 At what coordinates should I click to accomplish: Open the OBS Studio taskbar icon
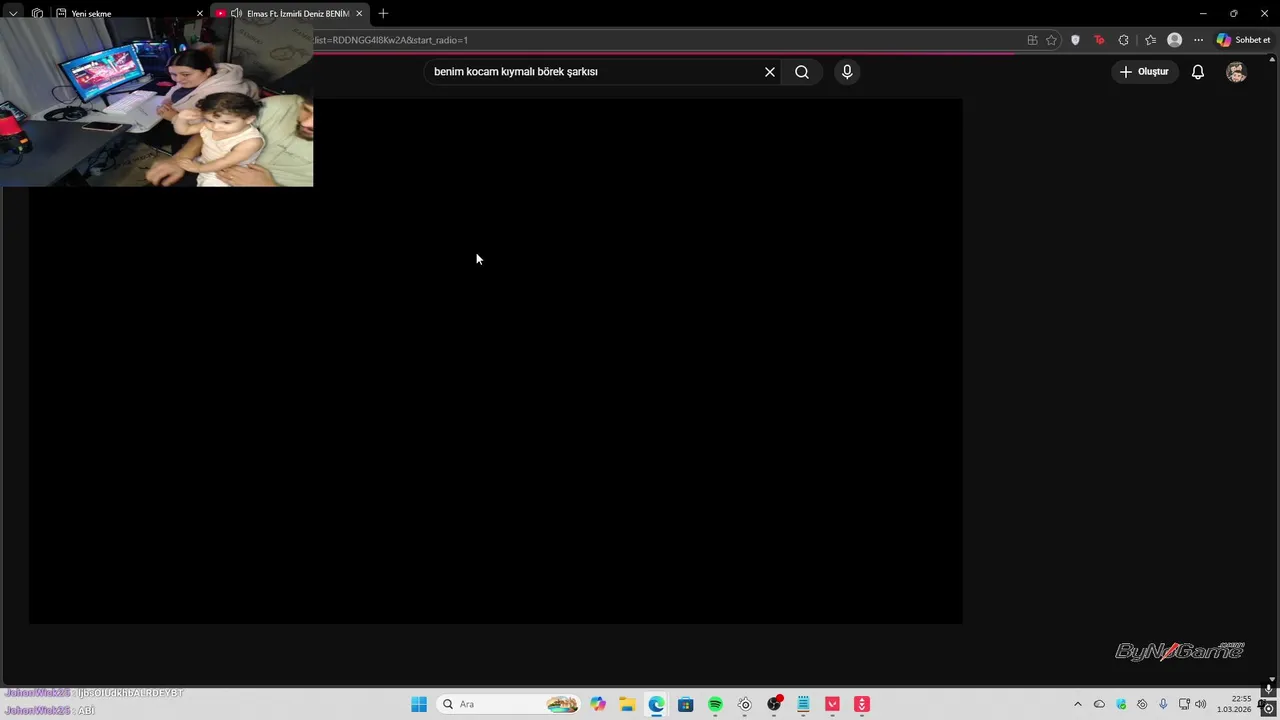tap(774, 704)
